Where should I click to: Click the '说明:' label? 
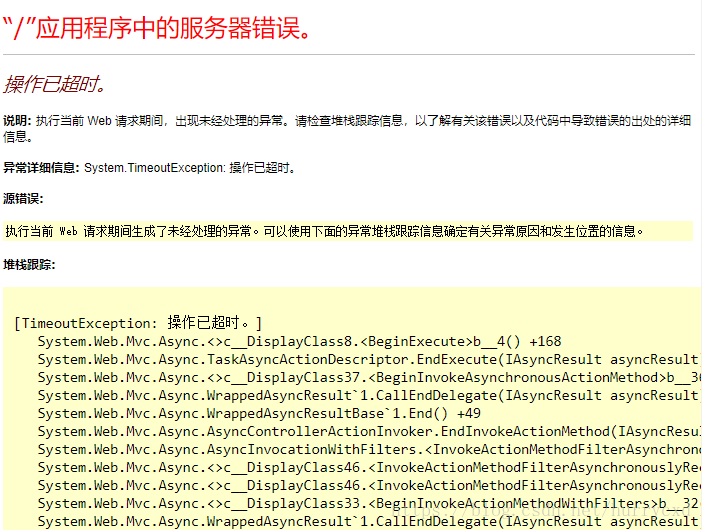point(17,121)
